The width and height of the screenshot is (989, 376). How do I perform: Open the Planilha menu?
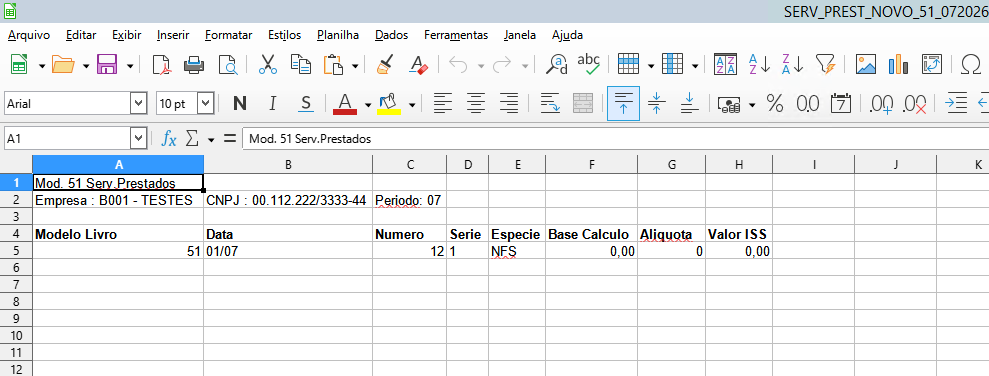pyautogui.click(x=338, y=35)
